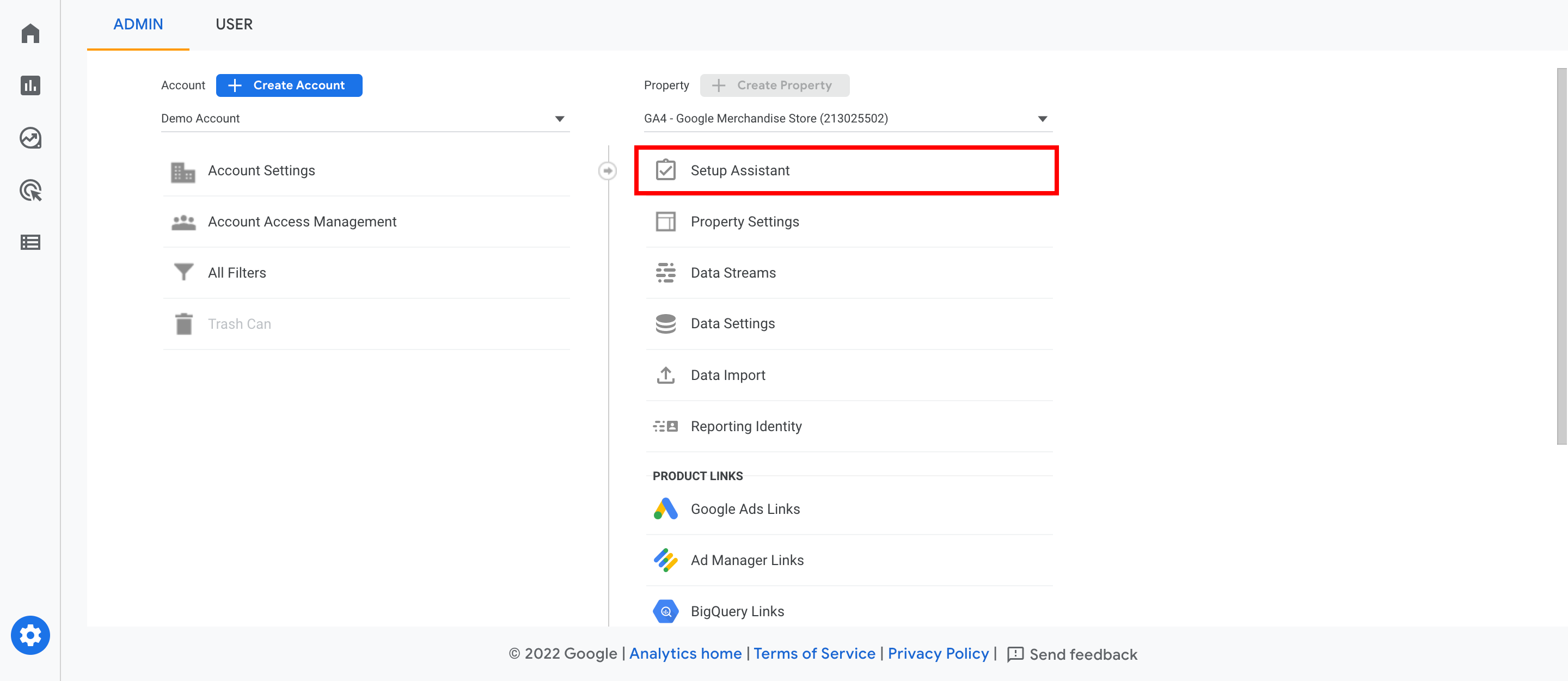The image size is (1568, 681).
Task: Click the Ad Manager Links icon
Action: [665, 558]
